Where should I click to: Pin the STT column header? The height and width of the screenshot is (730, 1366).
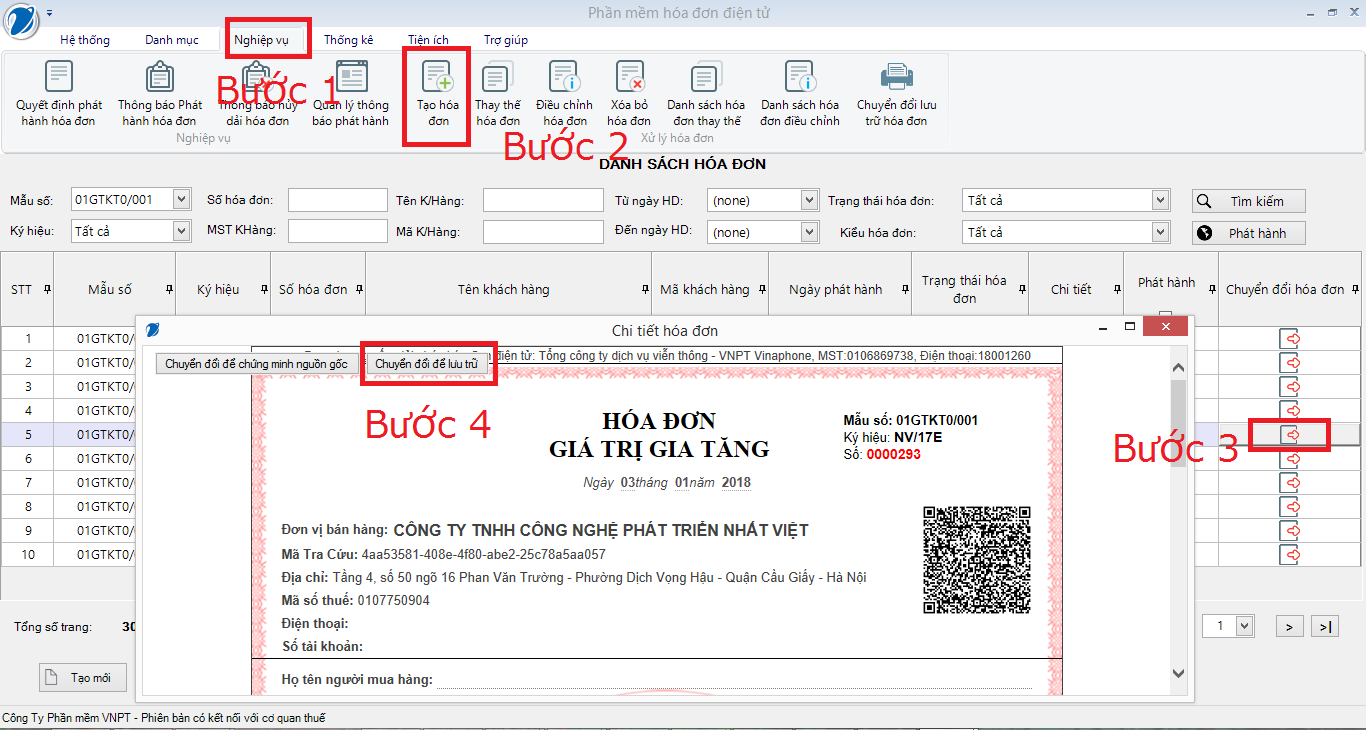coord(47,290)
